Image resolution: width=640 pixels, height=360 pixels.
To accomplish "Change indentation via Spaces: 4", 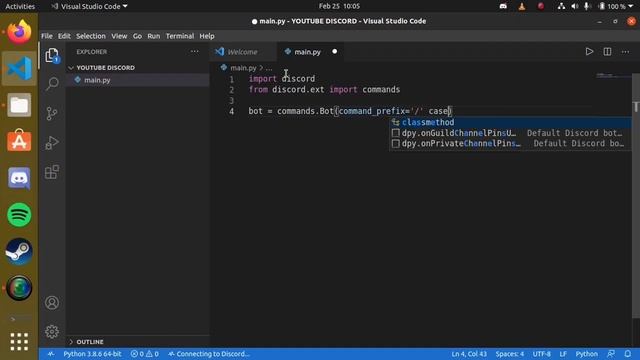I will click(509, 354).
